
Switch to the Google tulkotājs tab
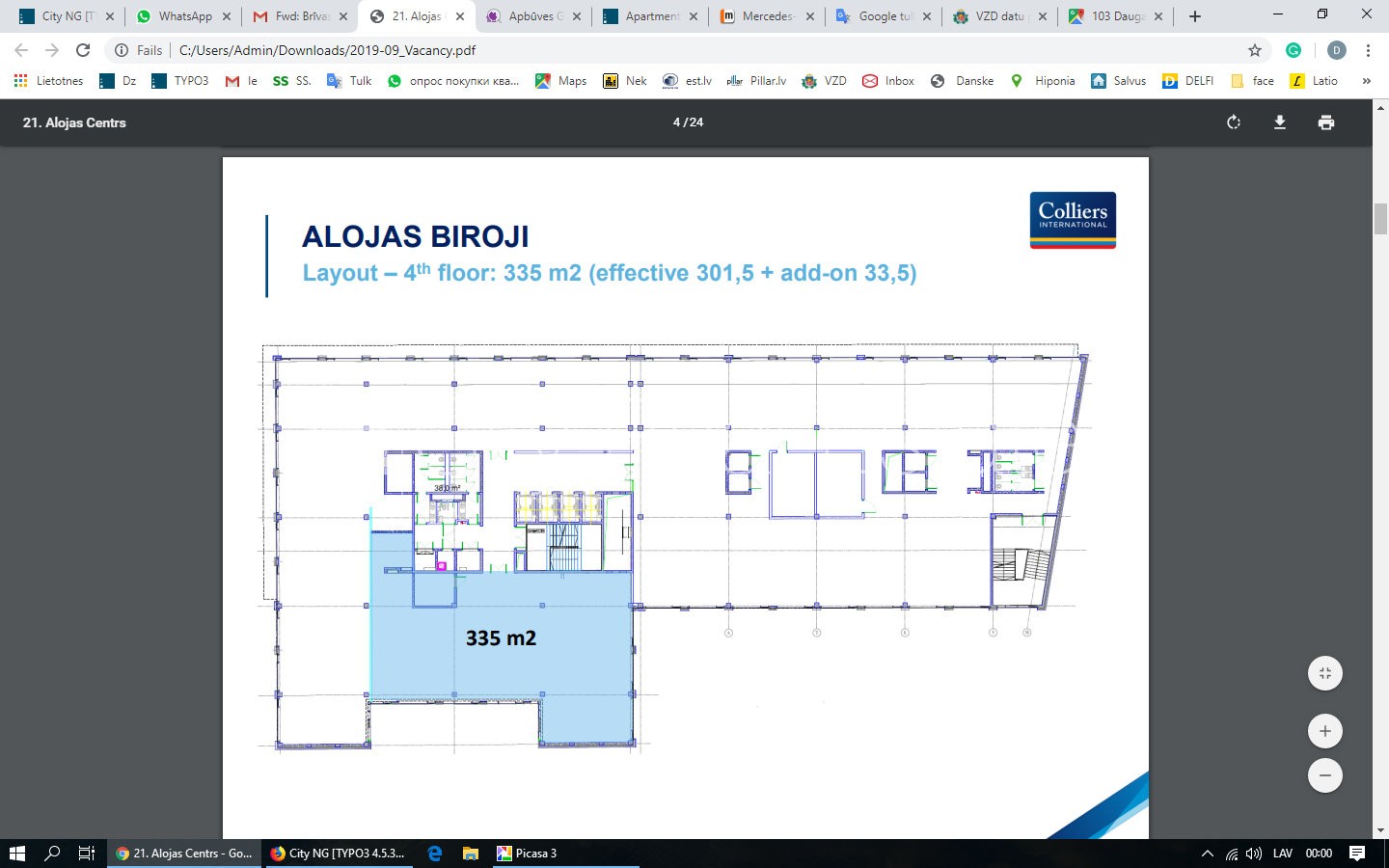tap(884, 16)
